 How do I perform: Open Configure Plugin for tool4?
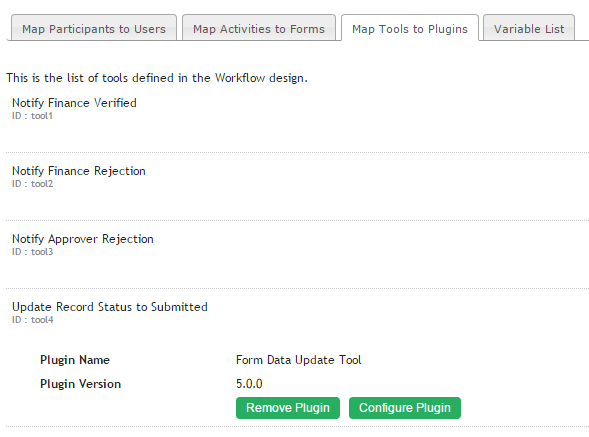coord(405,408)
